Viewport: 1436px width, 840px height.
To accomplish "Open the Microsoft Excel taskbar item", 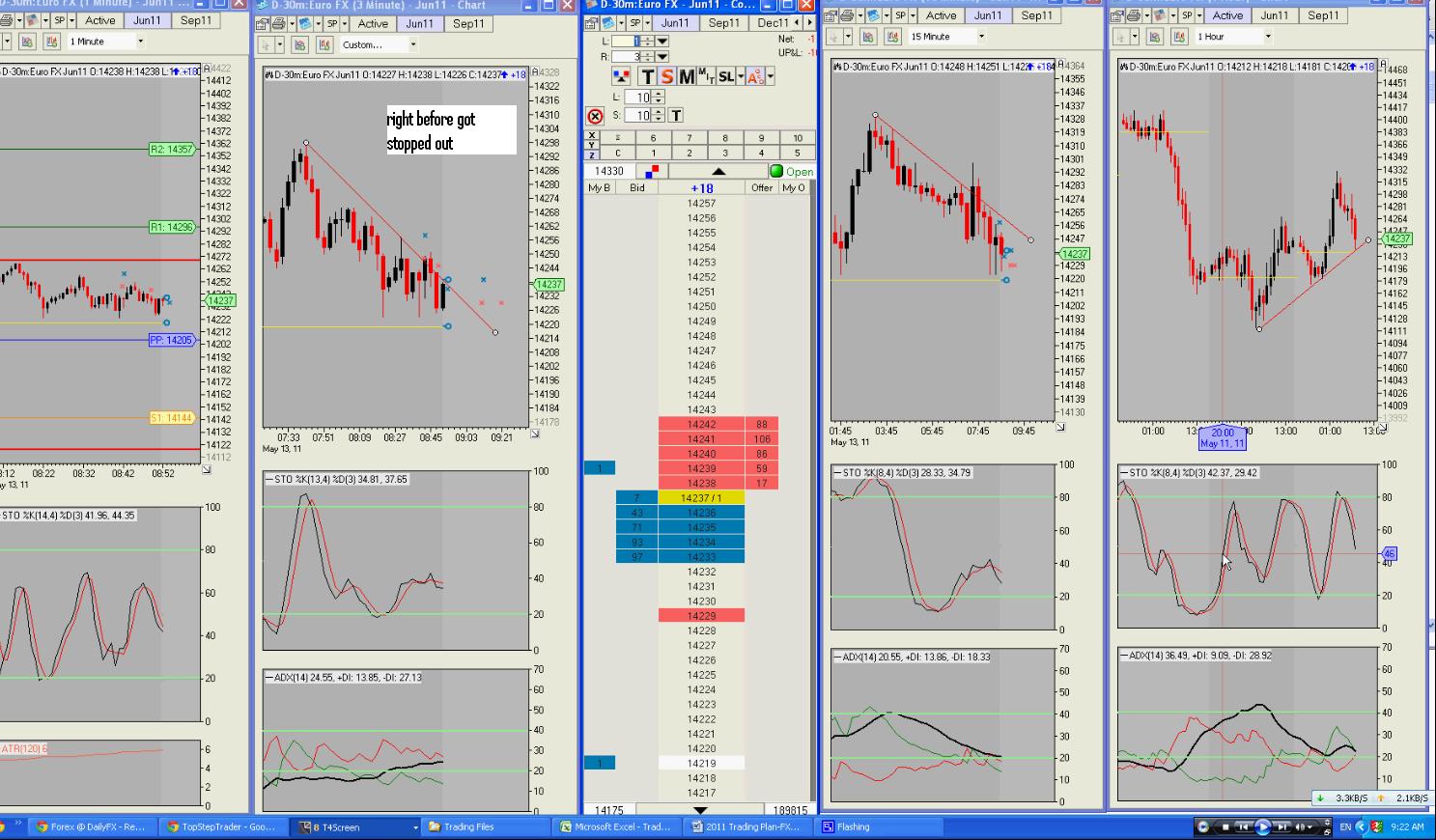I will pos(615,827).
